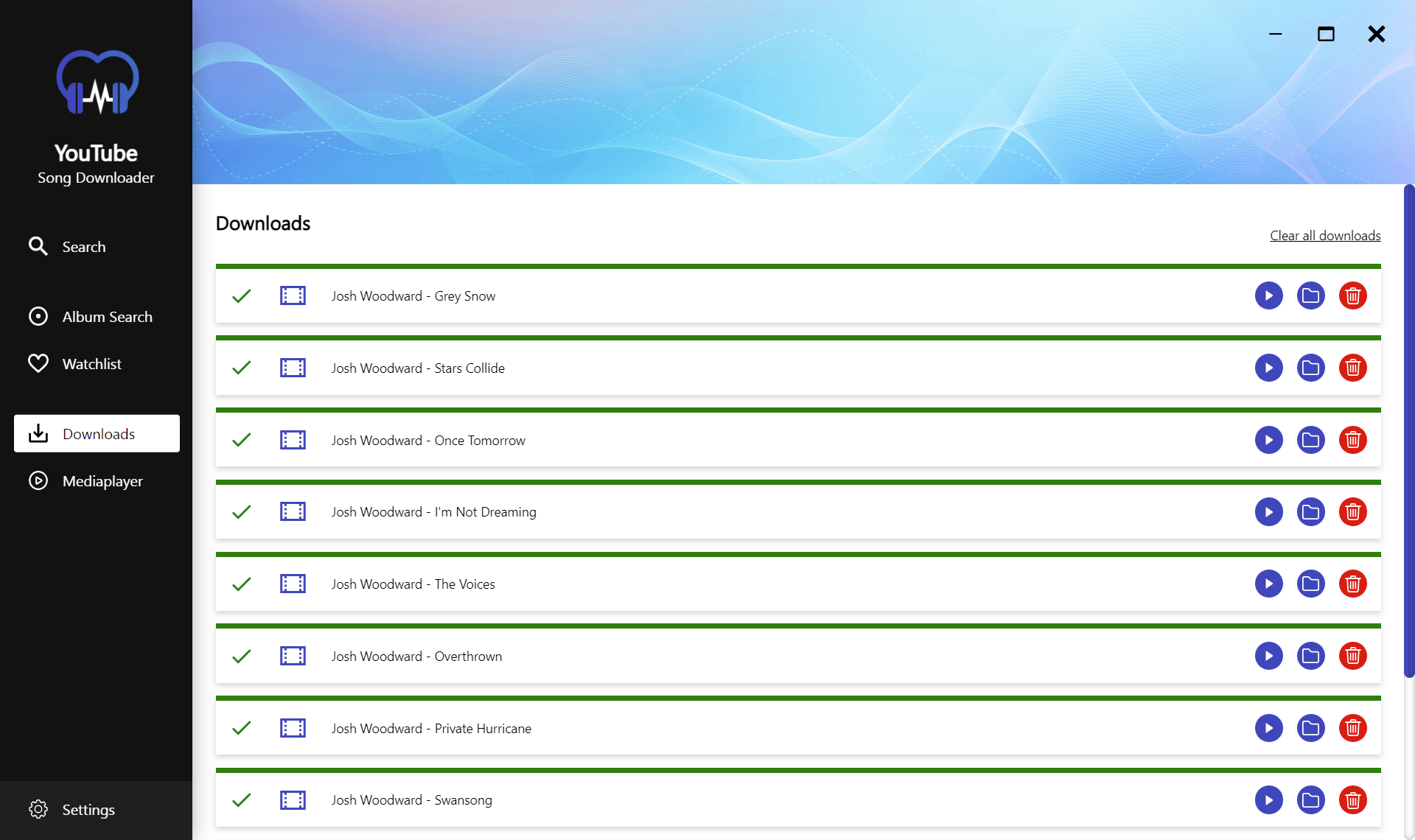Click the video icon for Private Hurricane
This screenshot has height=840, width=1415.
293,728
